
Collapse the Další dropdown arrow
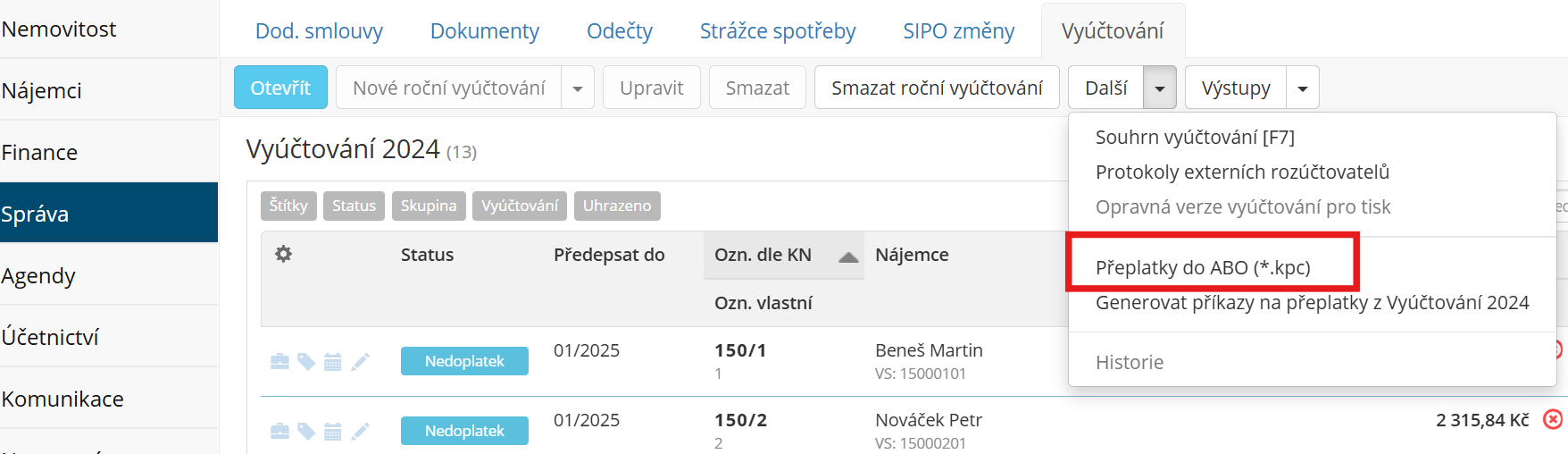tap(1160, 88)
